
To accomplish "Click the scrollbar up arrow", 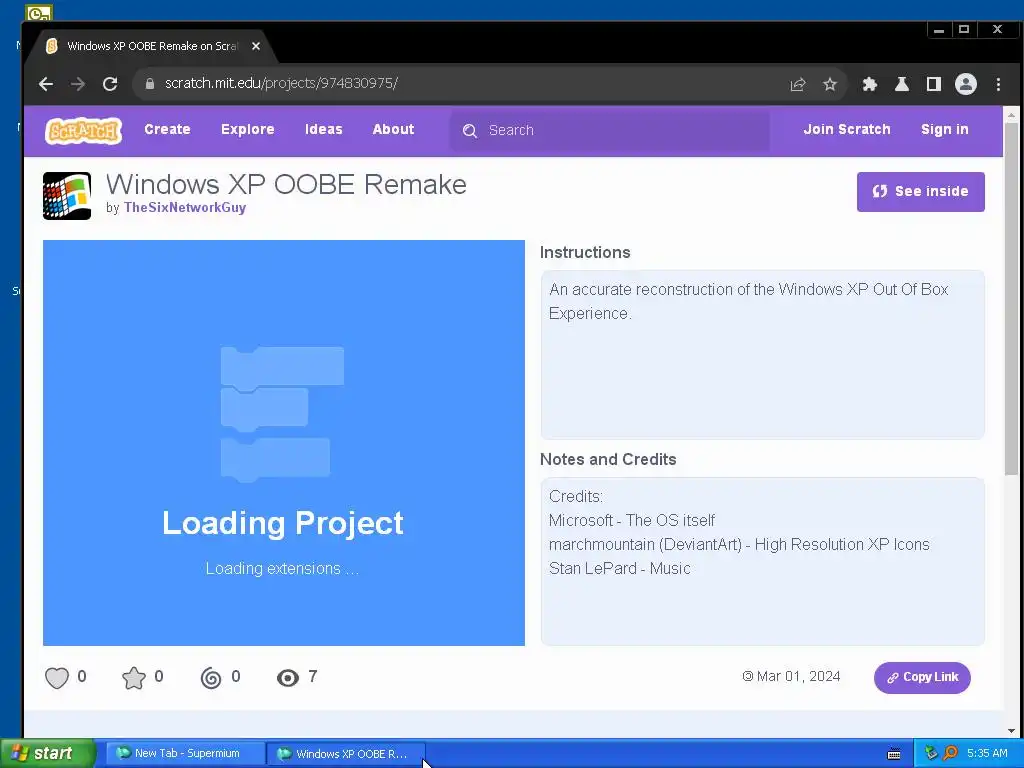I will tap(1011, 115).
